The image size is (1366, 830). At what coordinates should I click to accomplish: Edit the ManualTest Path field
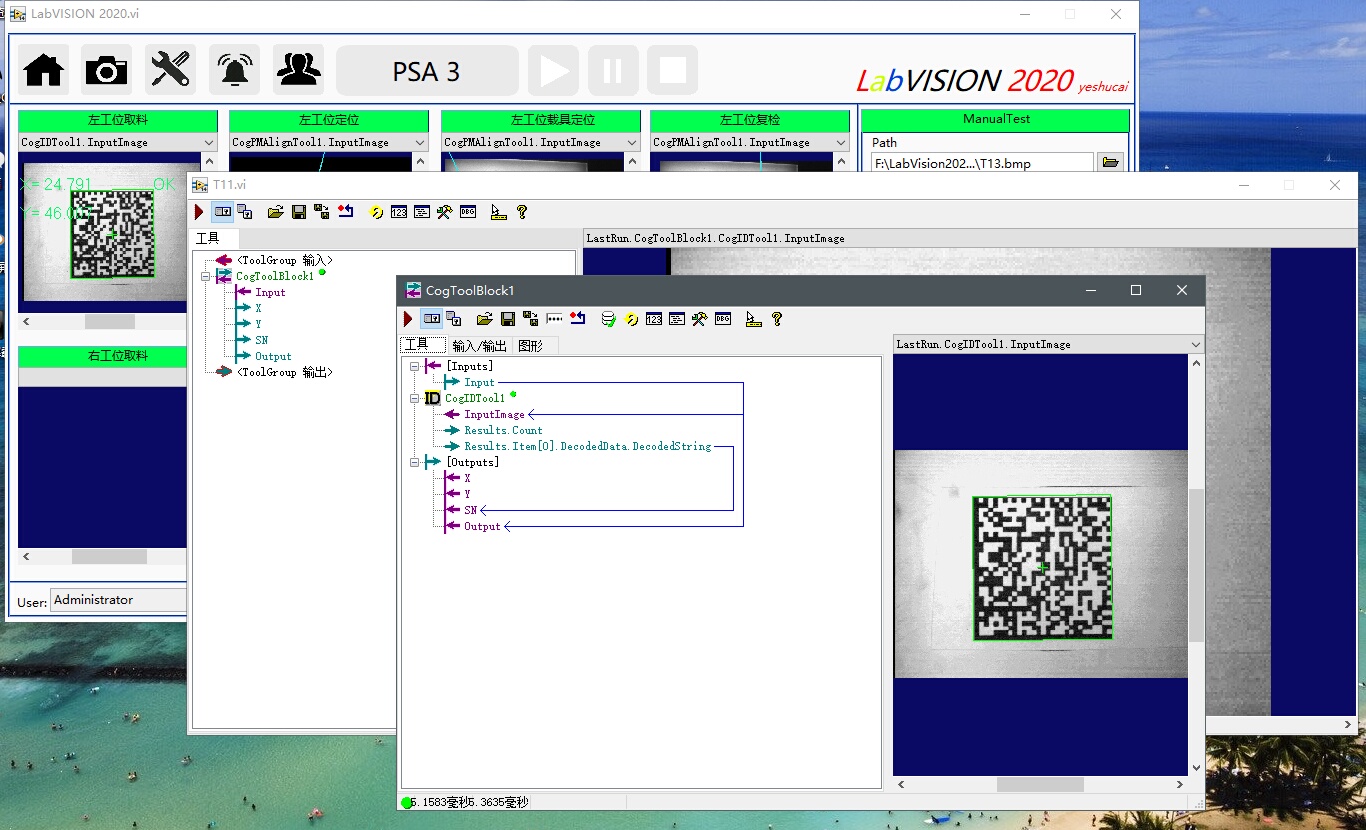tap(982, 163)
